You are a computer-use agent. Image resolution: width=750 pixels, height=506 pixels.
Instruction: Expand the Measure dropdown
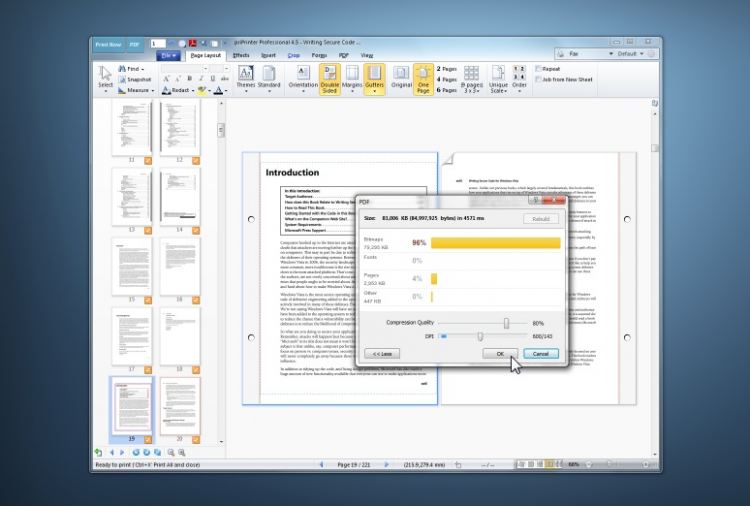coord(153,90)
